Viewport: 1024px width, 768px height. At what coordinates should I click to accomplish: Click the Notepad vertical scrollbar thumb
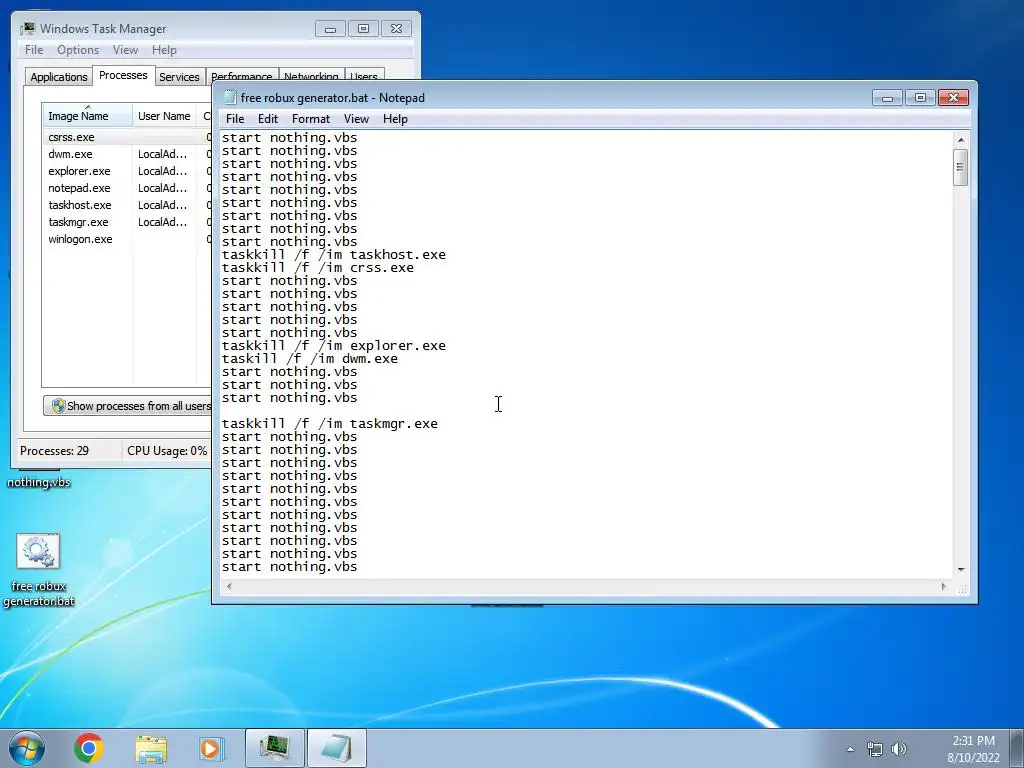click(x=960, y=167)
